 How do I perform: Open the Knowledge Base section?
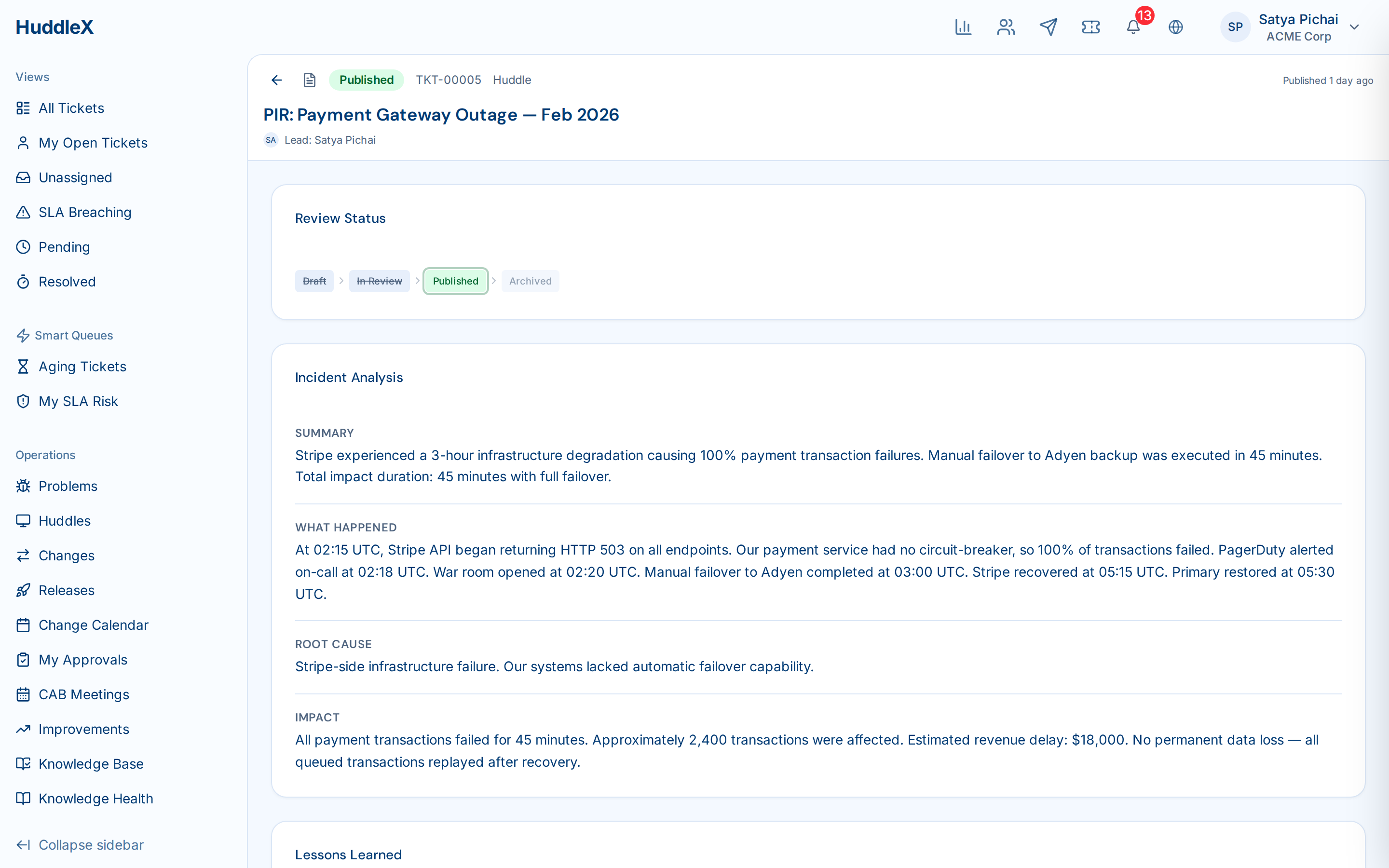(80, 764)
